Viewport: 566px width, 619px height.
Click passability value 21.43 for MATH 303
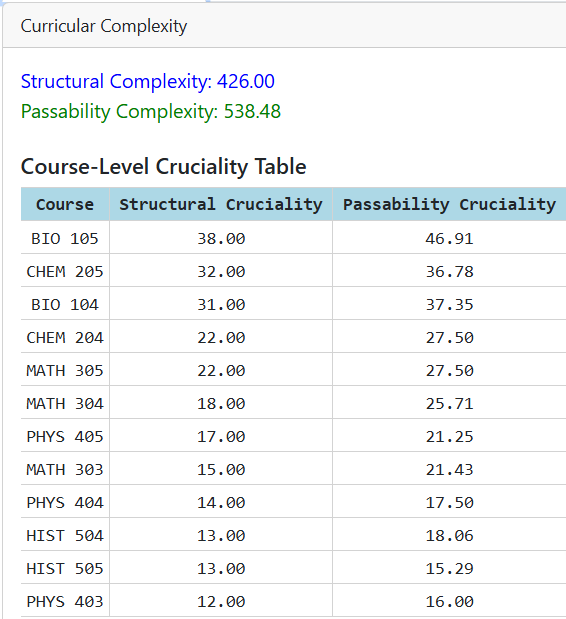[449, 470]
